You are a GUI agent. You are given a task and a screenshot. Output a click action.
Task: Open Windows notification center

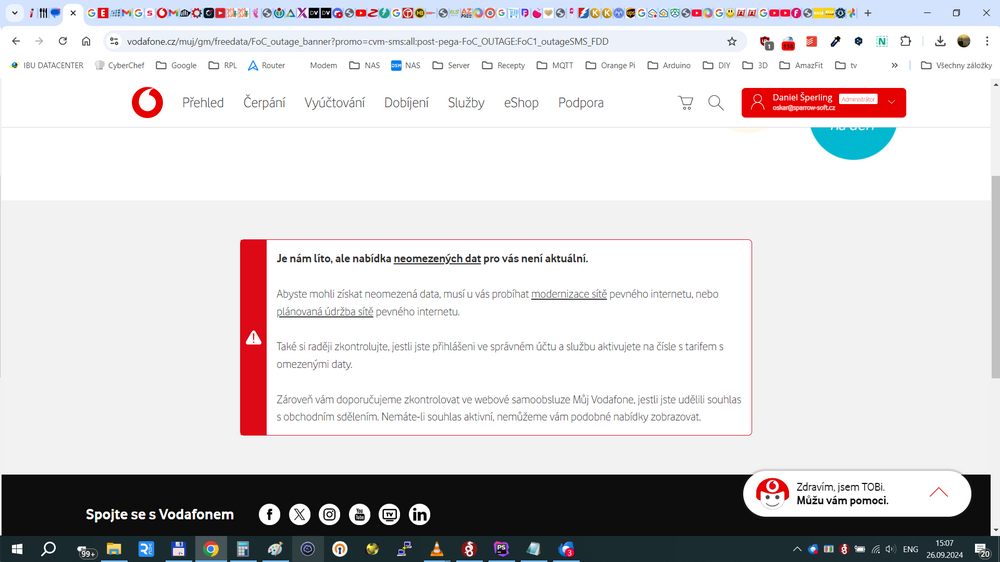point(983,549)
